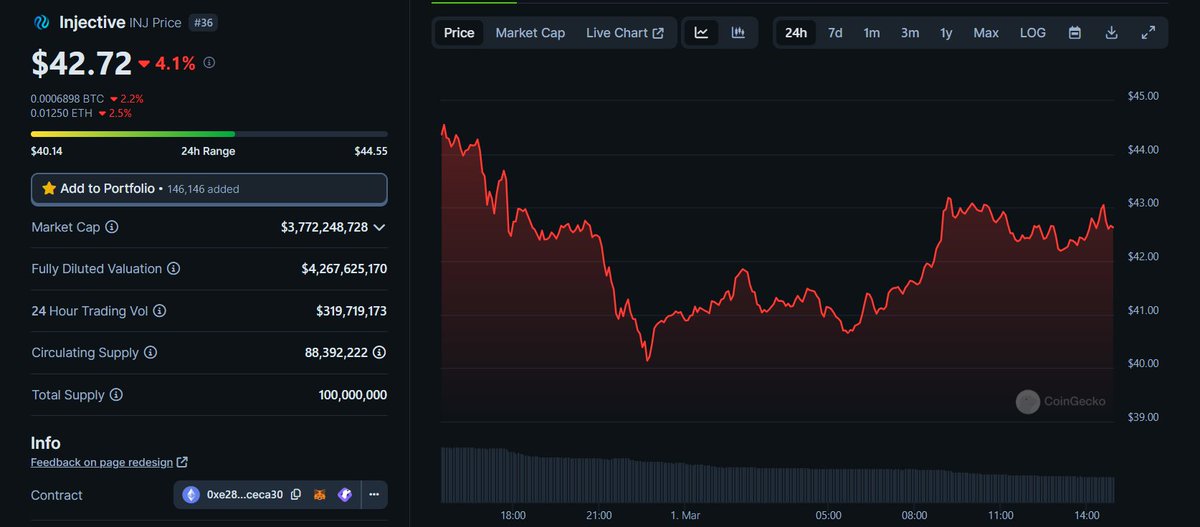Select the Price chart tab
The height and width of the screenshot is (527, 1200).
click(459, 33)
